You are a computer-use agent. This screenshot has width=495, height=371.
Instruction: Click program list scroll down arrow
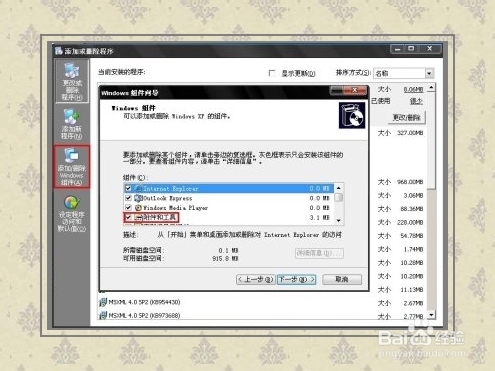431,315
